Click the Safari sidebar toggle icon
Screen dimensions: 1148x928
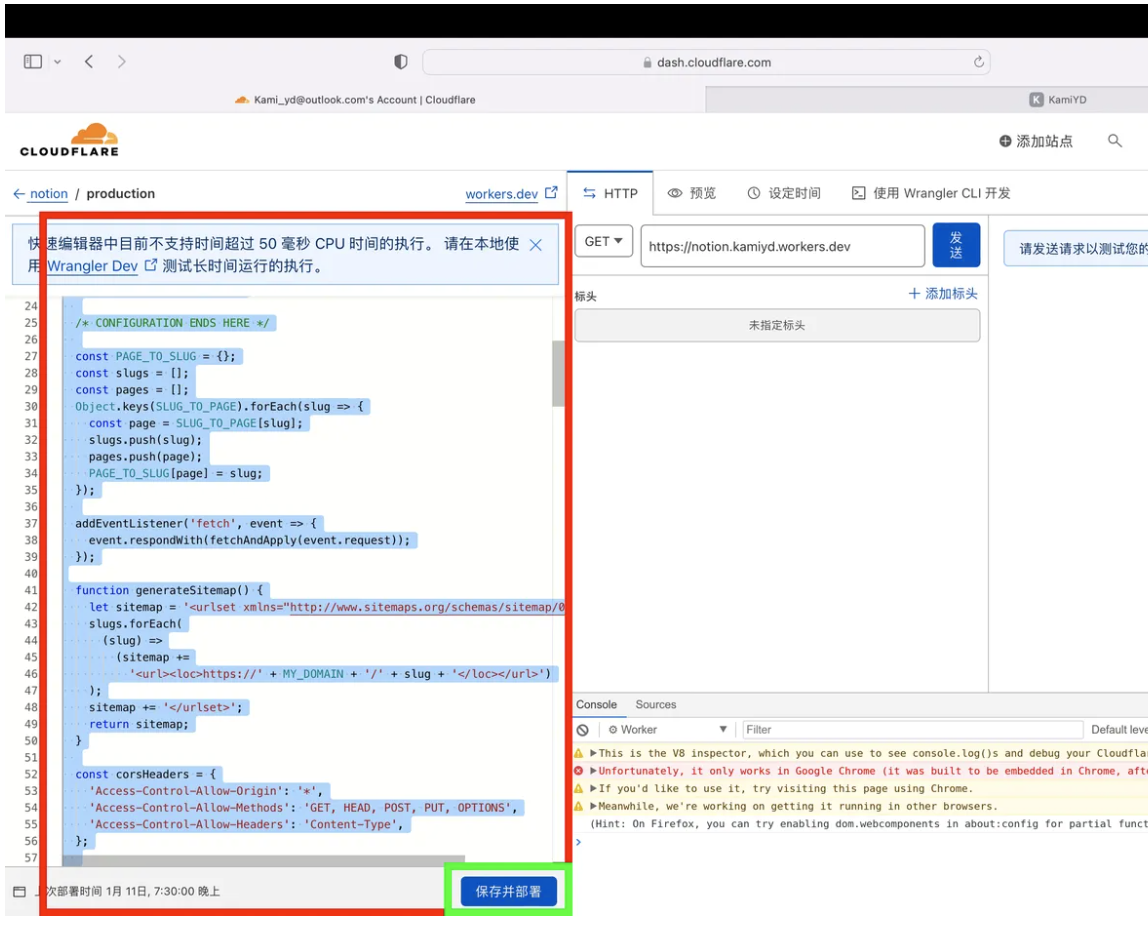33,62
